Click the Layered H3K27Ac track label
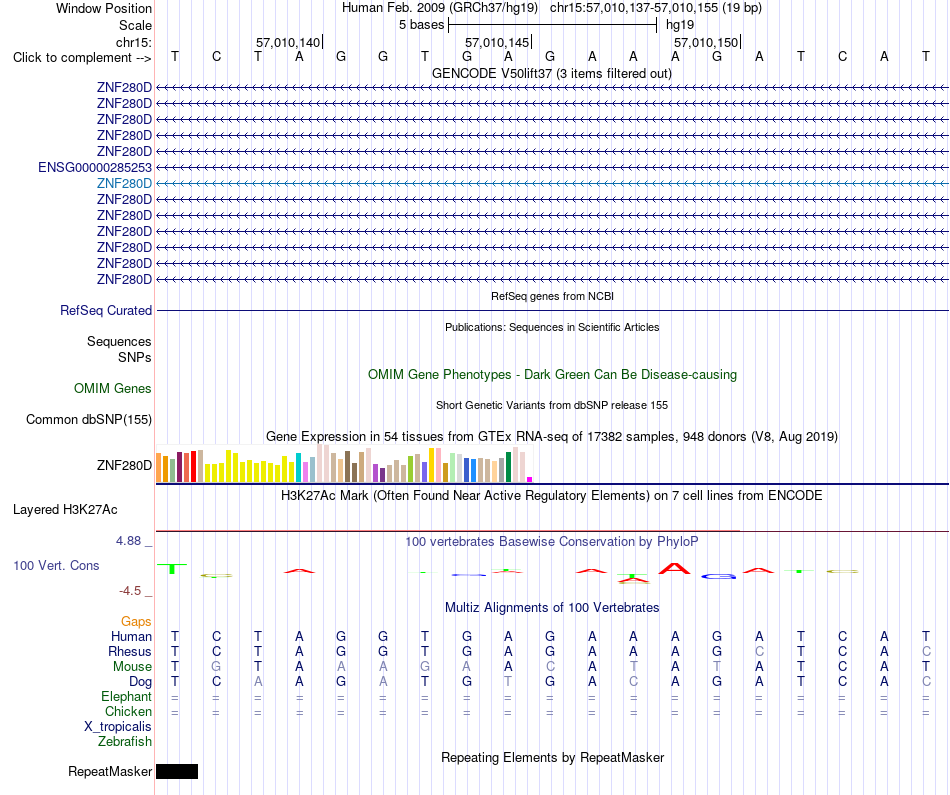The width and height of the screenshot is (950, 795). (x=65, y=510)
